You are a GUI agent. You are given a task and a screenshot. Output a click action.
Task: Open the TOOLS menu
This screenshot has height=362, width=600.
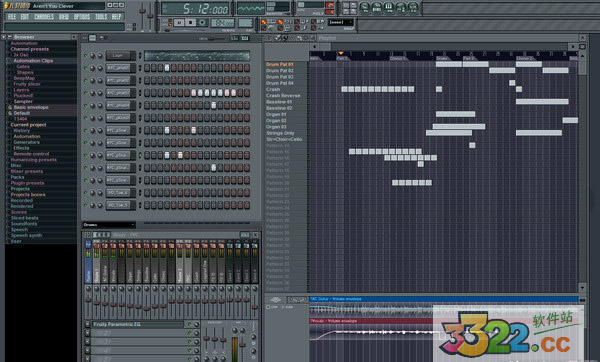coord(101,16)
